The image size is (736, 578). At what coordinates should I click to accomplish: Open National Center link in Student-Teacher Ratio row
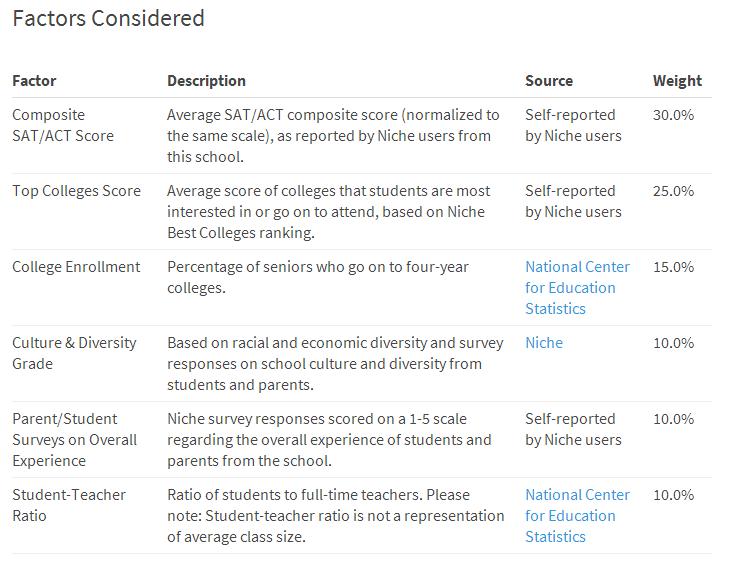(577, 516)
